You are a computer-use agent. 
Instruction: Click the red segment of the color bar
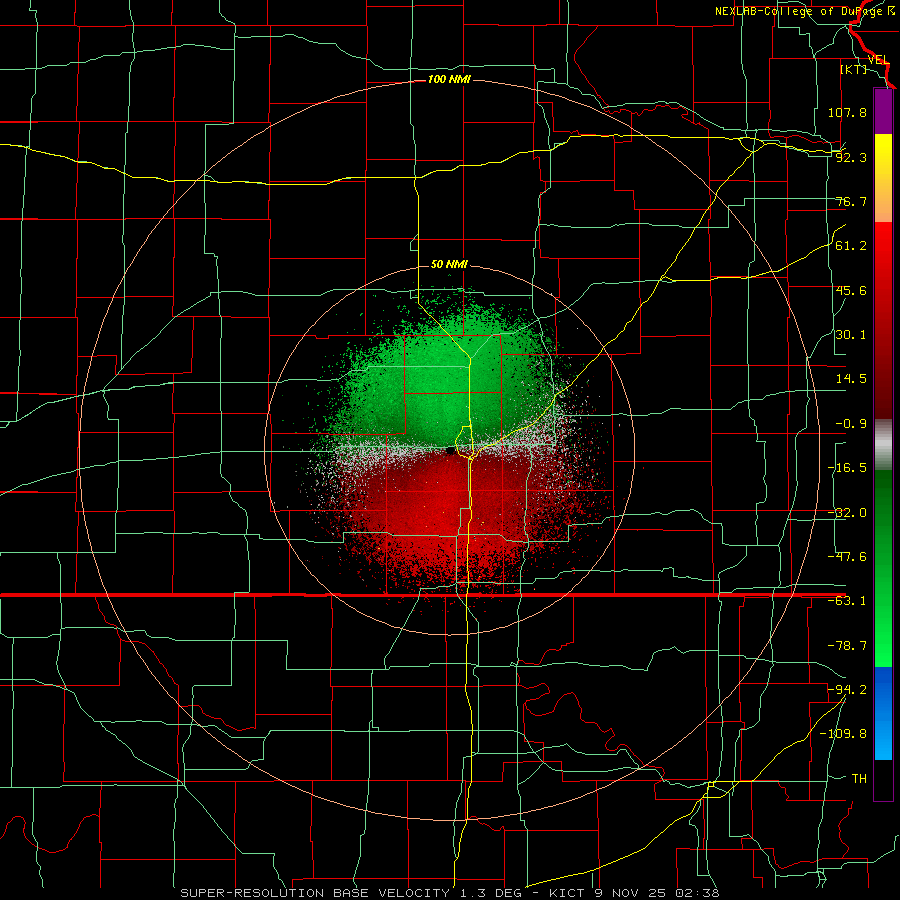(883, 320)
